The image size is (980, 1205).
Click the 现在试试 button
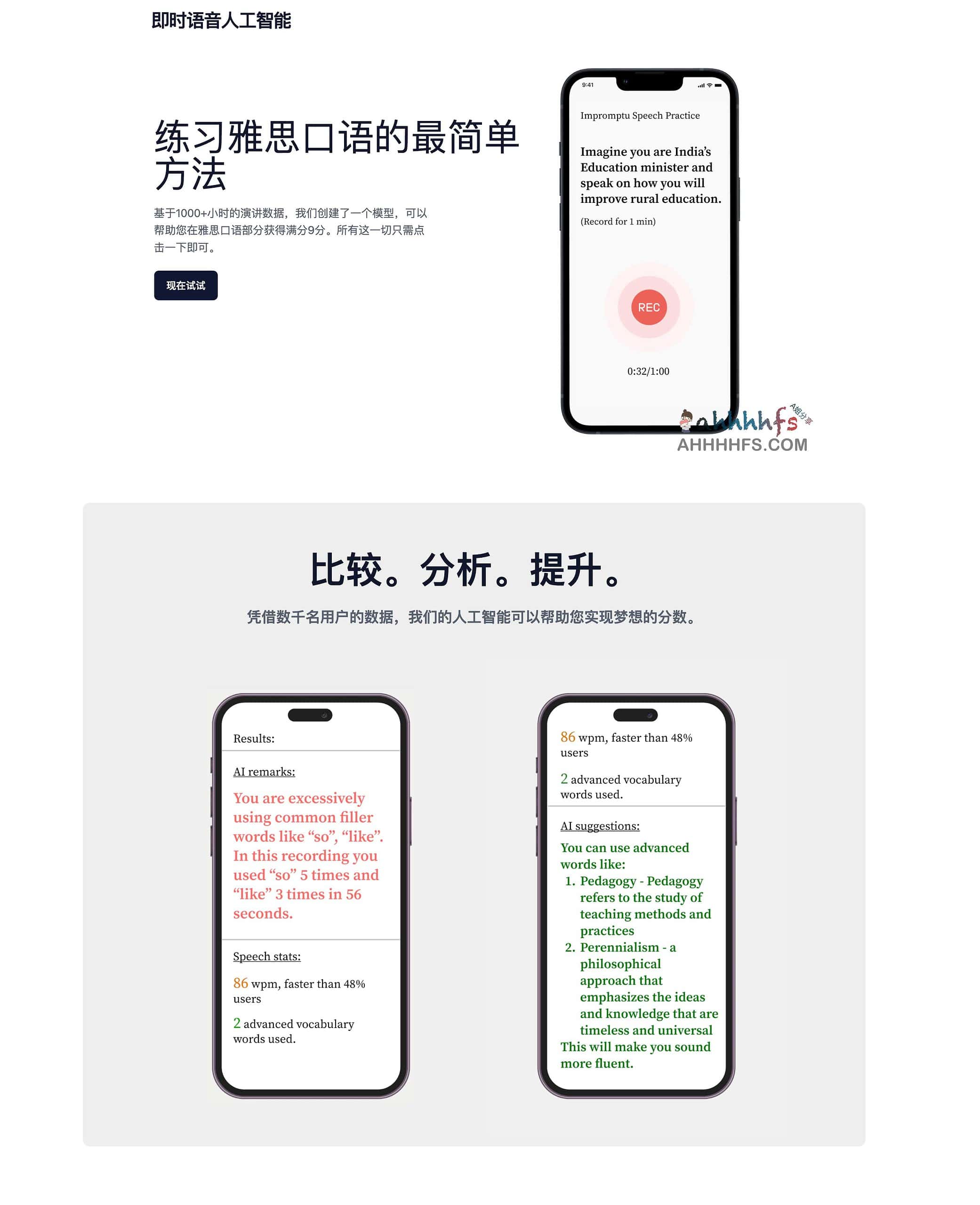[x=186, y=285]
